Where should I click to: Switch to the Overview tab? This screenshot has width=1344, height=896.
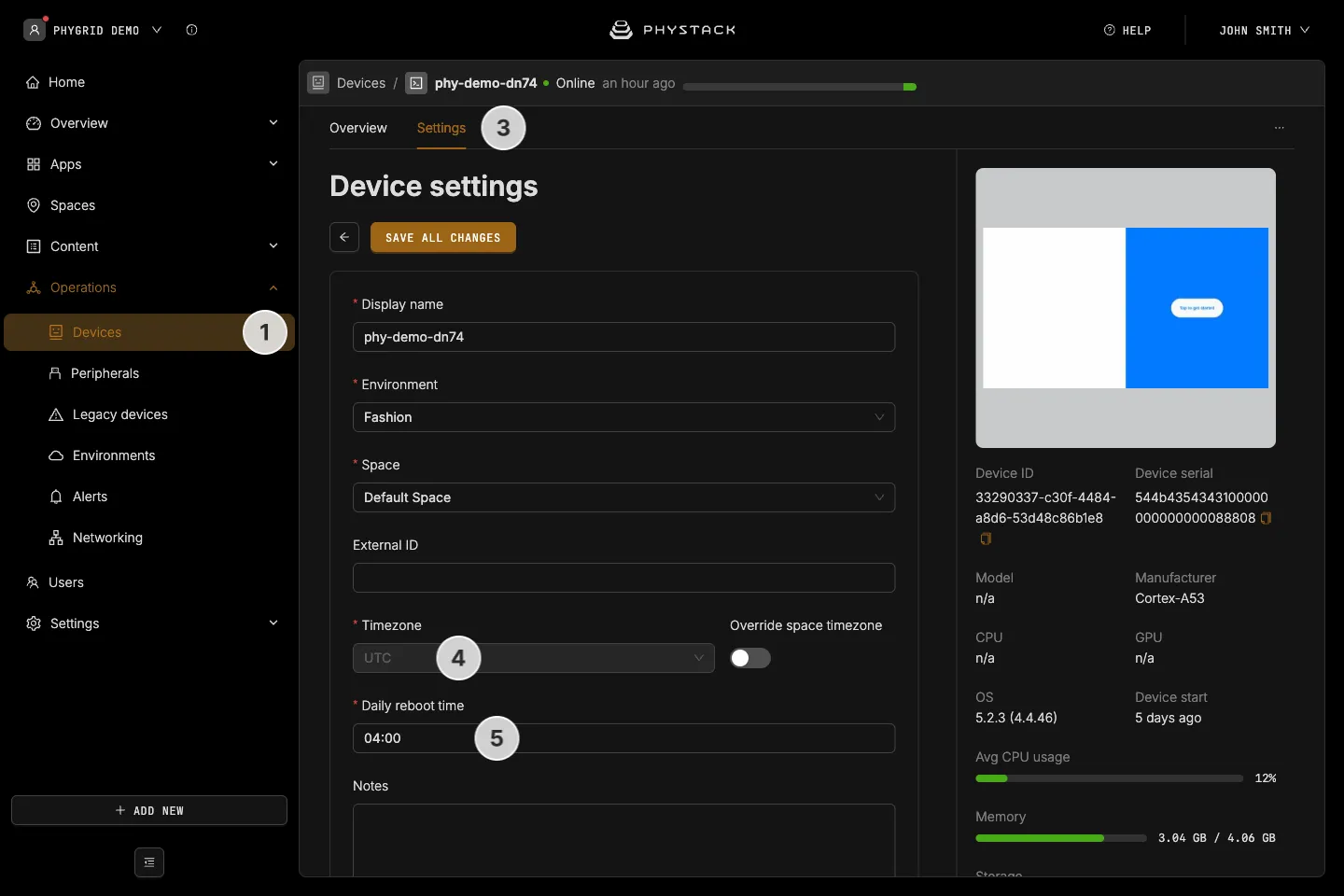point(358,128)
